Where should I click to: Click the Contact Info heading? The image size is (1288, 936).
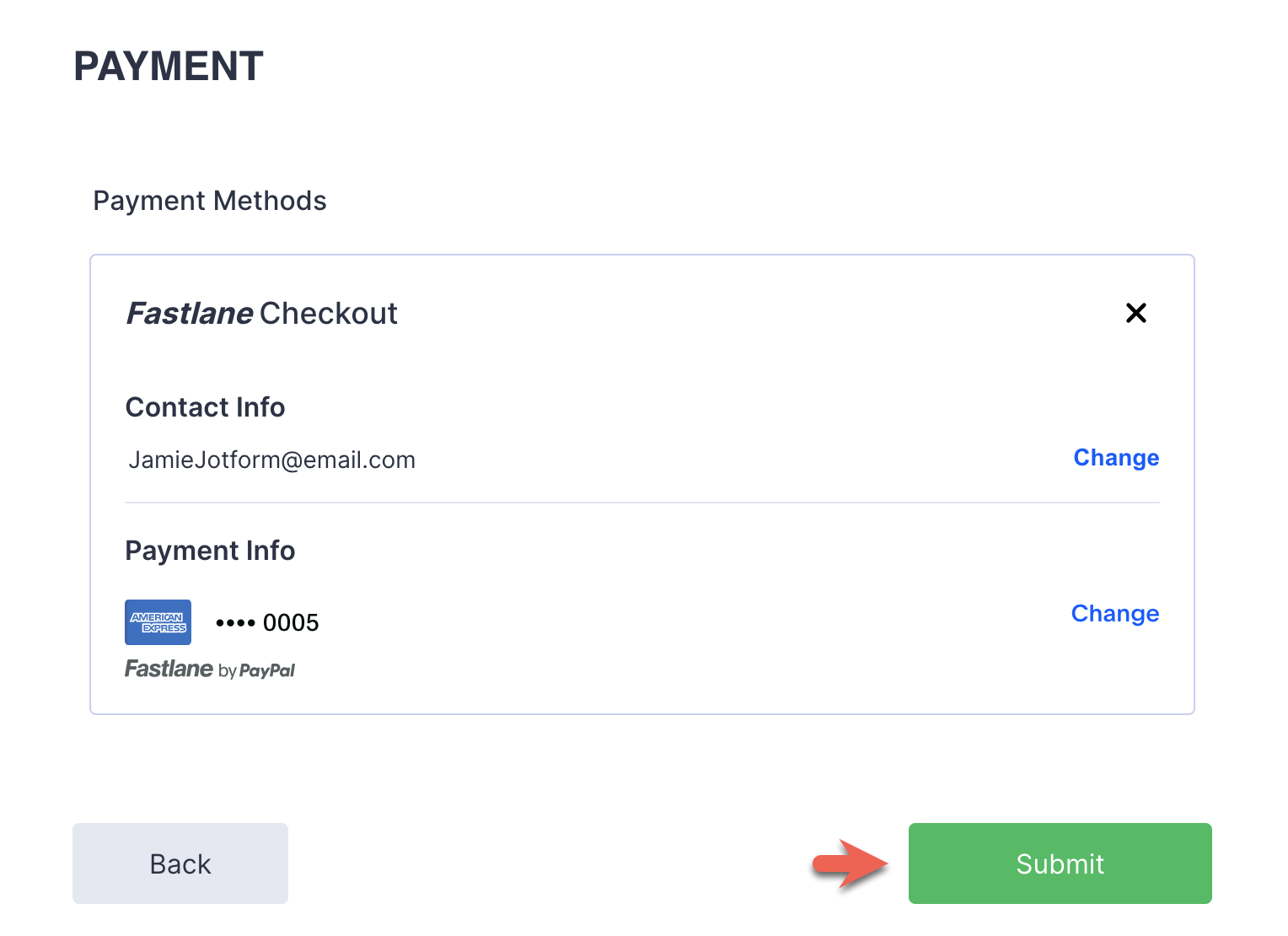pyautogui.click(x=205, y=407)
